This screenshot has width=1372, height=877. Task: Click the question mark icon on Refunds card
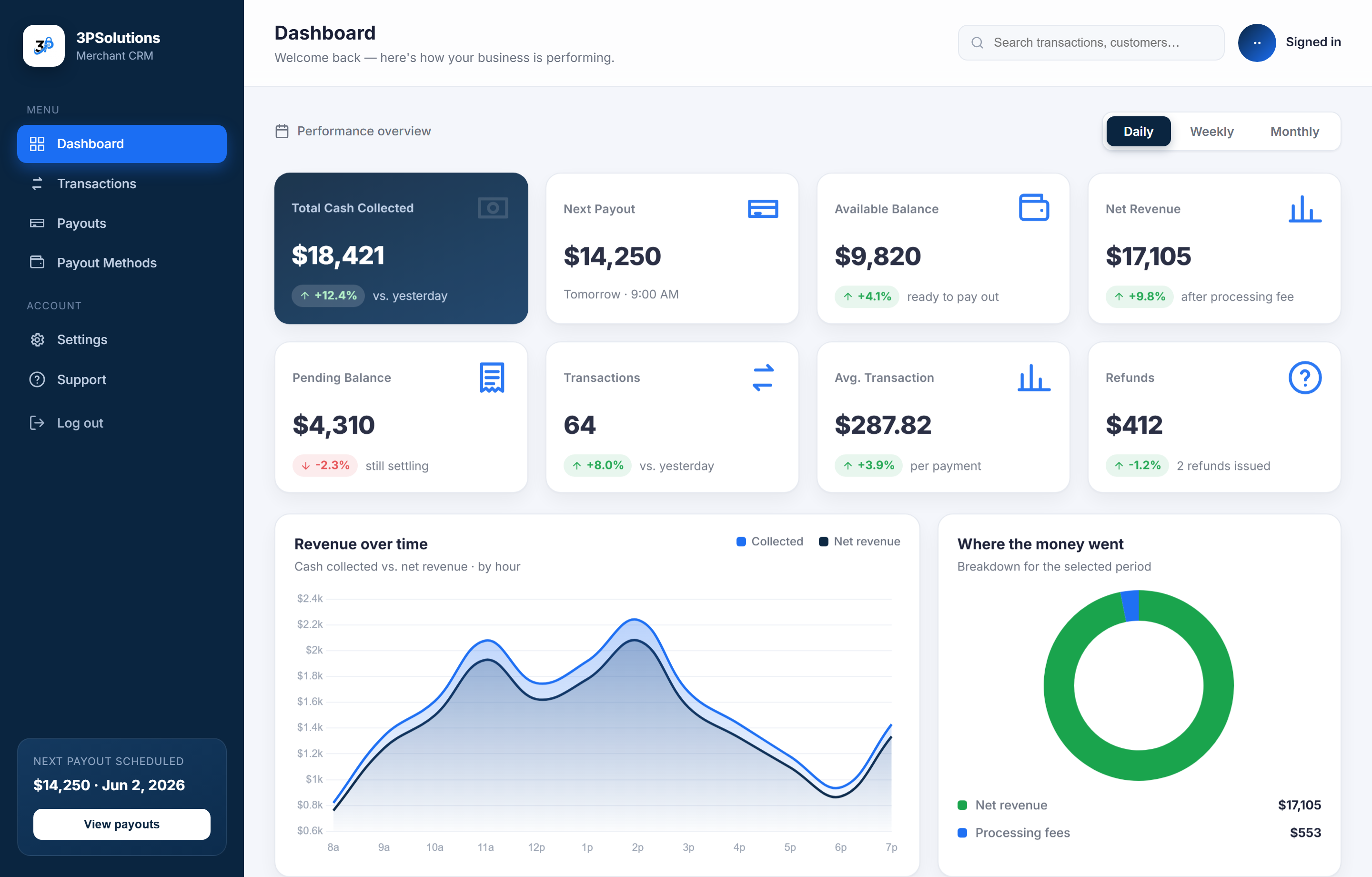pyautogui.click(x=1305, y=377)
